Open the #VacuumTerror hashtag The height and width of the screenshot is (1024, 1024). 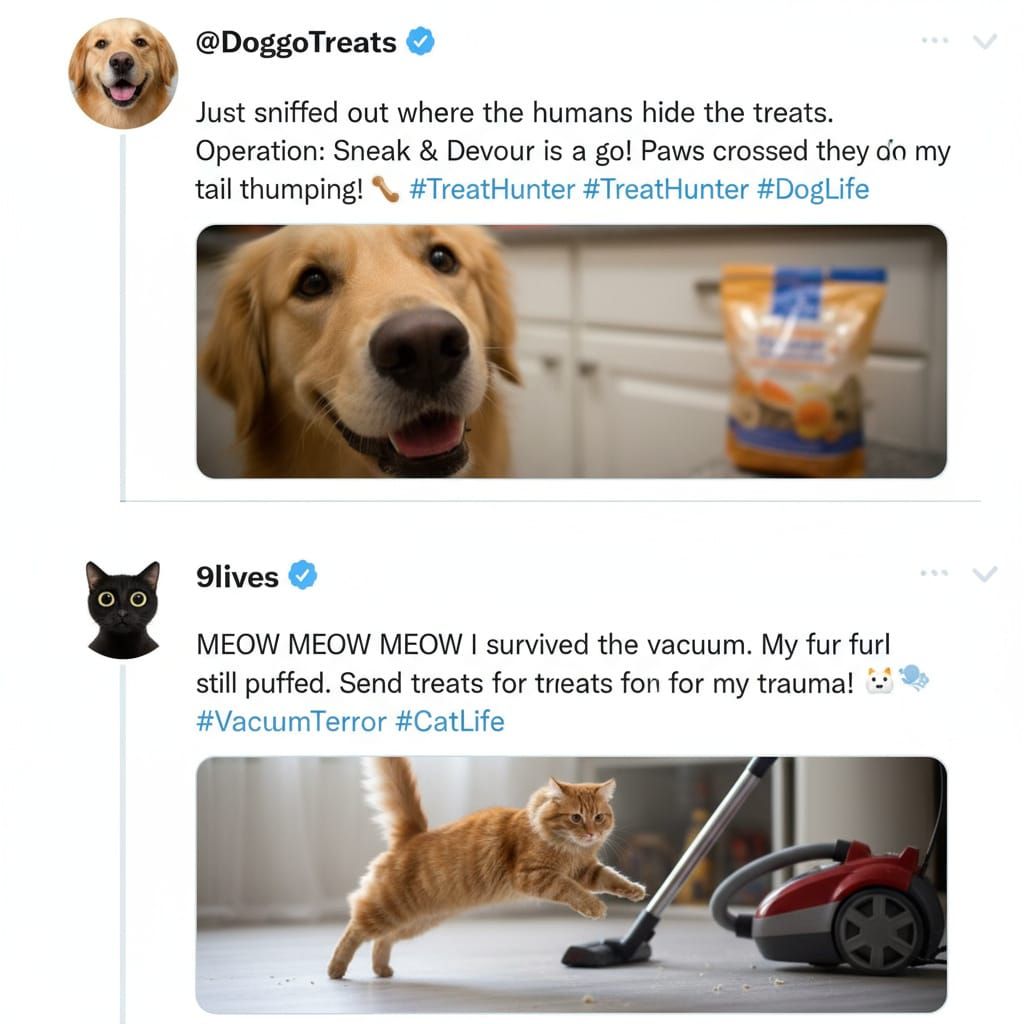pos(291,721)
